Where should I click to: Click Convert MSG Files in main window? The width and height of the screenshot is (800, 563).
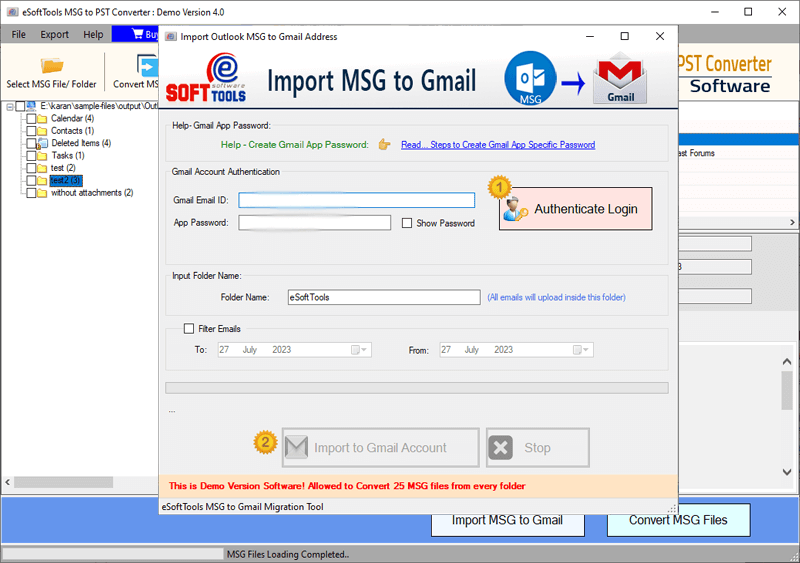pos(678,520)
